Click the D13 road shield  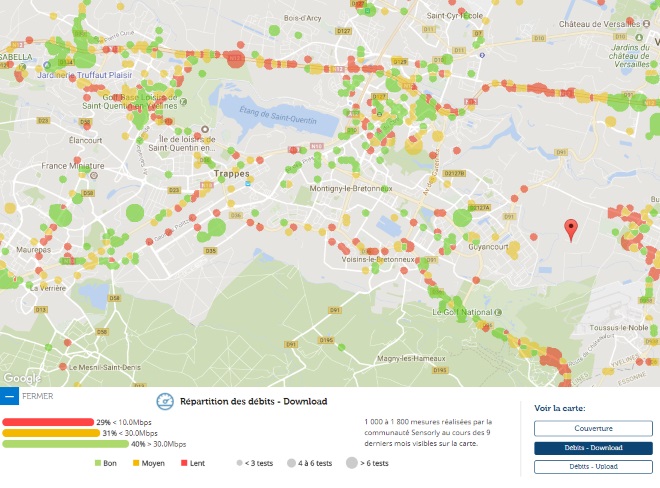(x=40, y=309)
